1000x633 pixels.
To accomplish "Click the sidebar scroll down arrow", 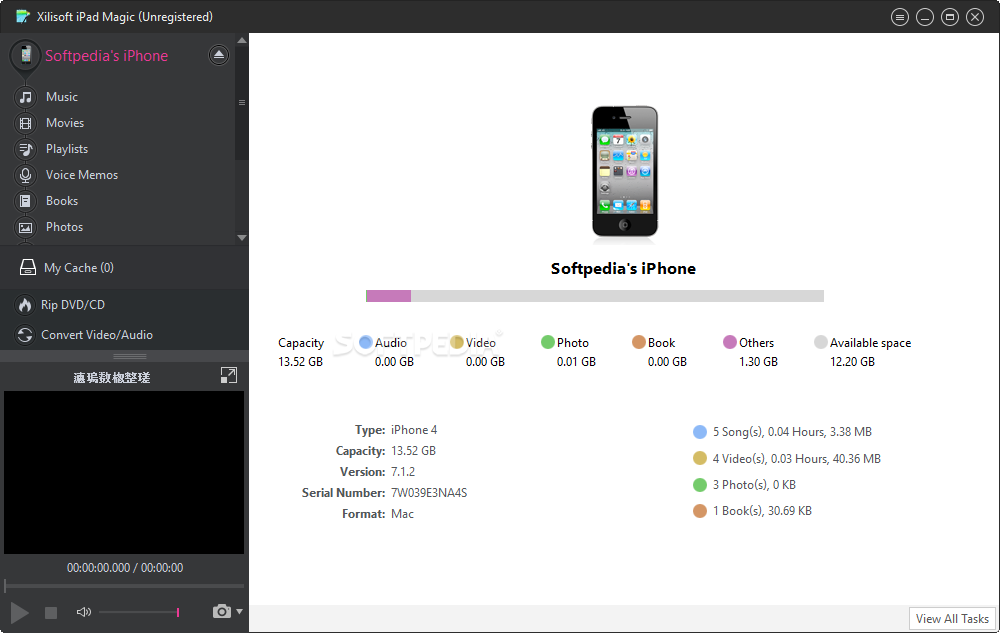I will tap(242, 238).
